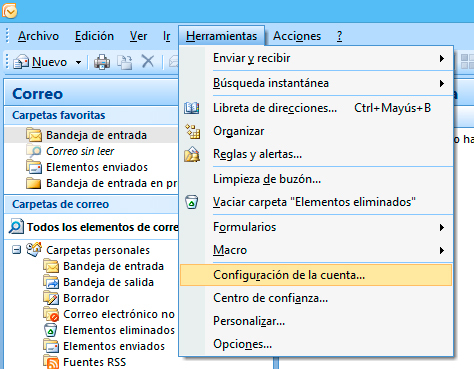
Task: Open the Edición menu
Action: point(94,36)
